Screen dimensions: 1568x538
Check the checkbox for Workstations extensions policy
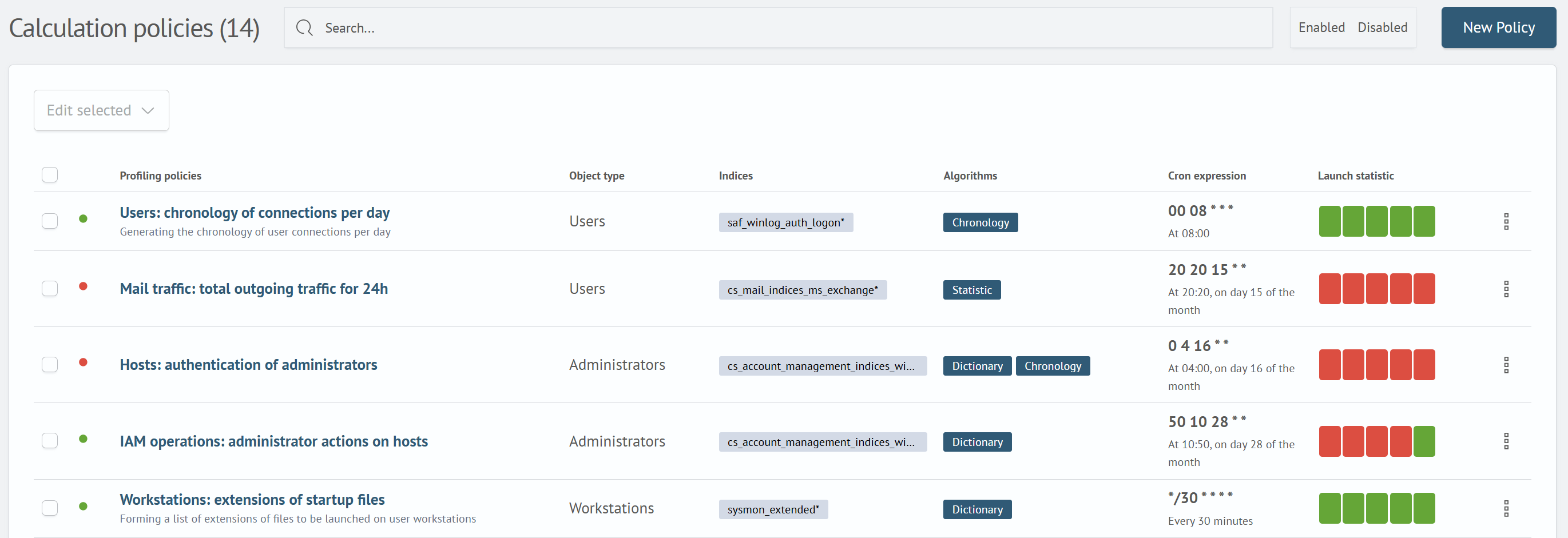(x=49, y=508)
